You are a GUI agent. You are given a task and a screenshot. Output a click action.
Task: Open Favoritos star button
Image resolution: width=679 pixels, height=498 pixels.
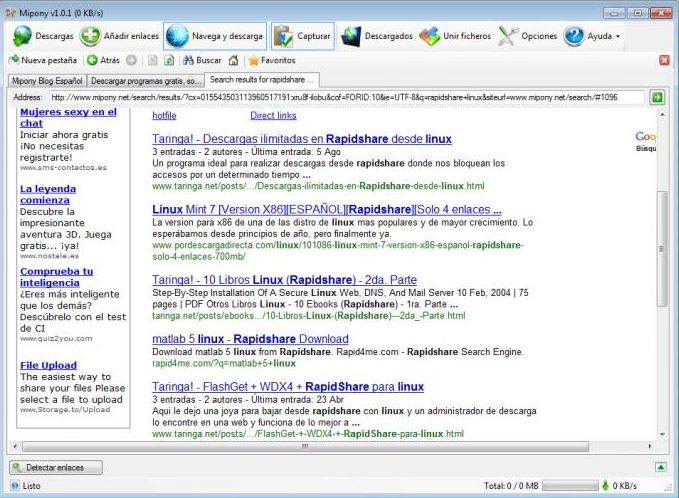[x=272, y=60]
